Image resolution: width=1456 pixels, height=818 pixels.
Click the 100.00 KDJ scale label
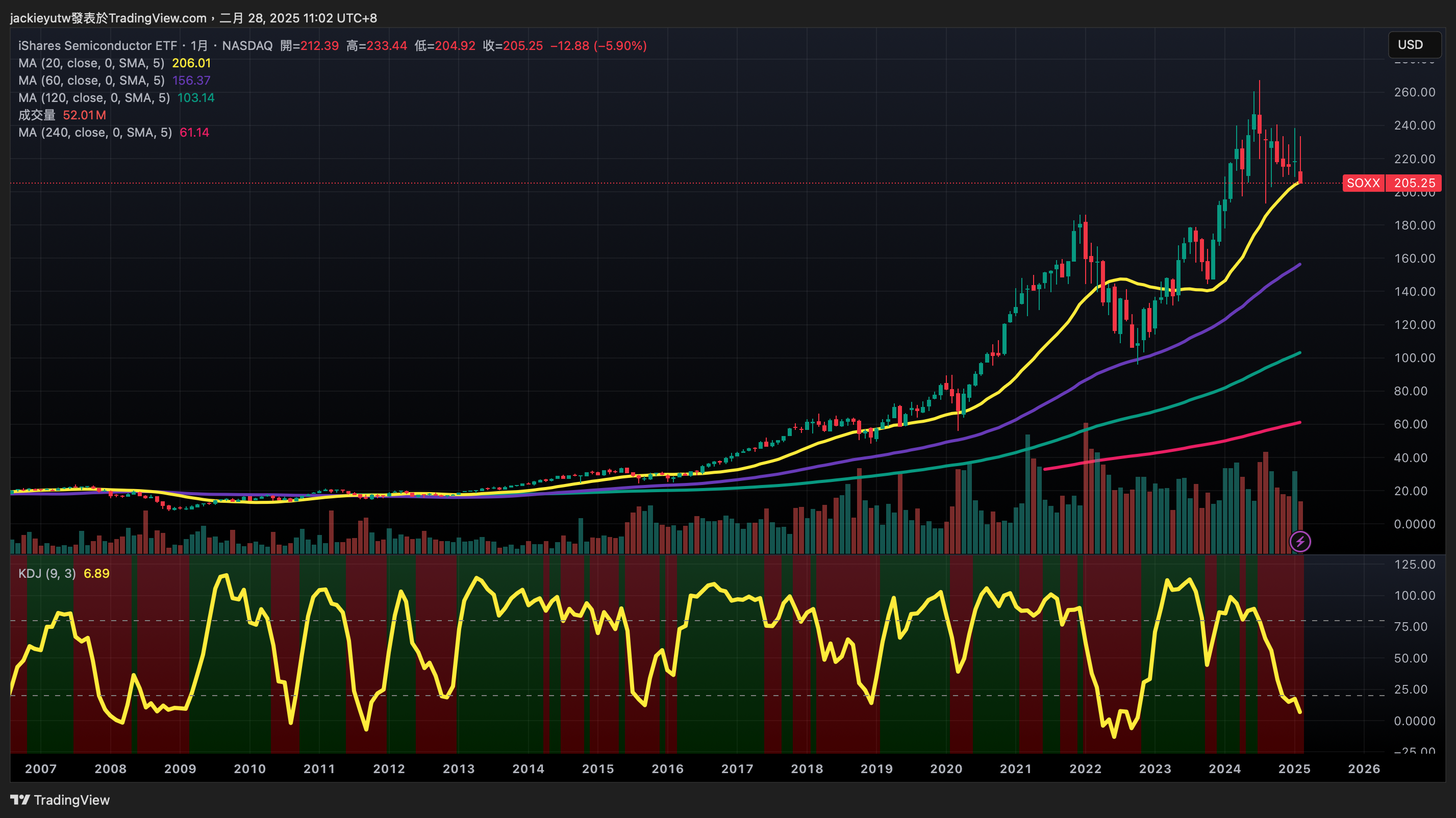point(1414,596)
